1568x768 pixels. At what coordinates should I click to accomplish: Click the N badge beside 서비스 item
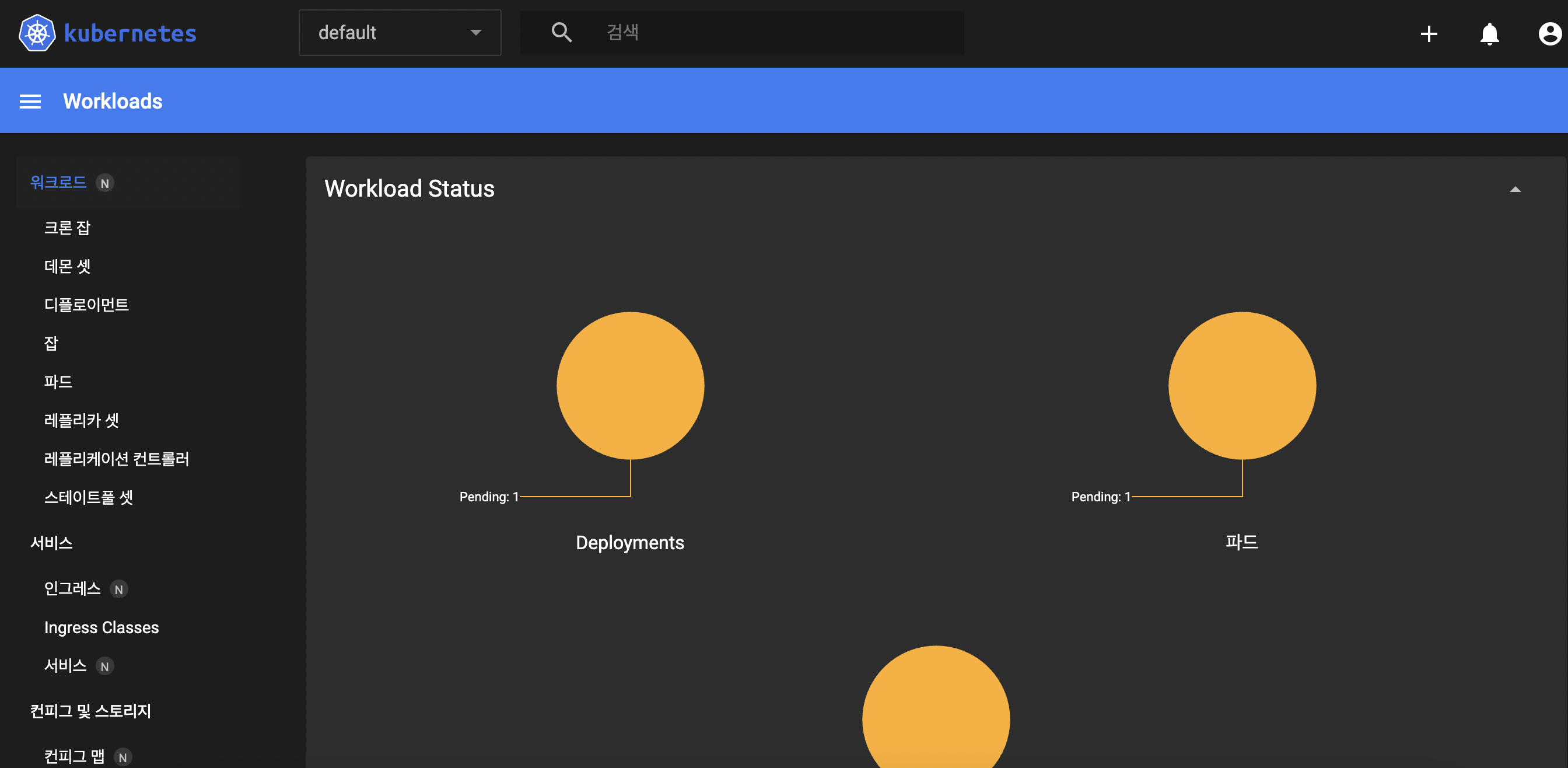[104, 666]
